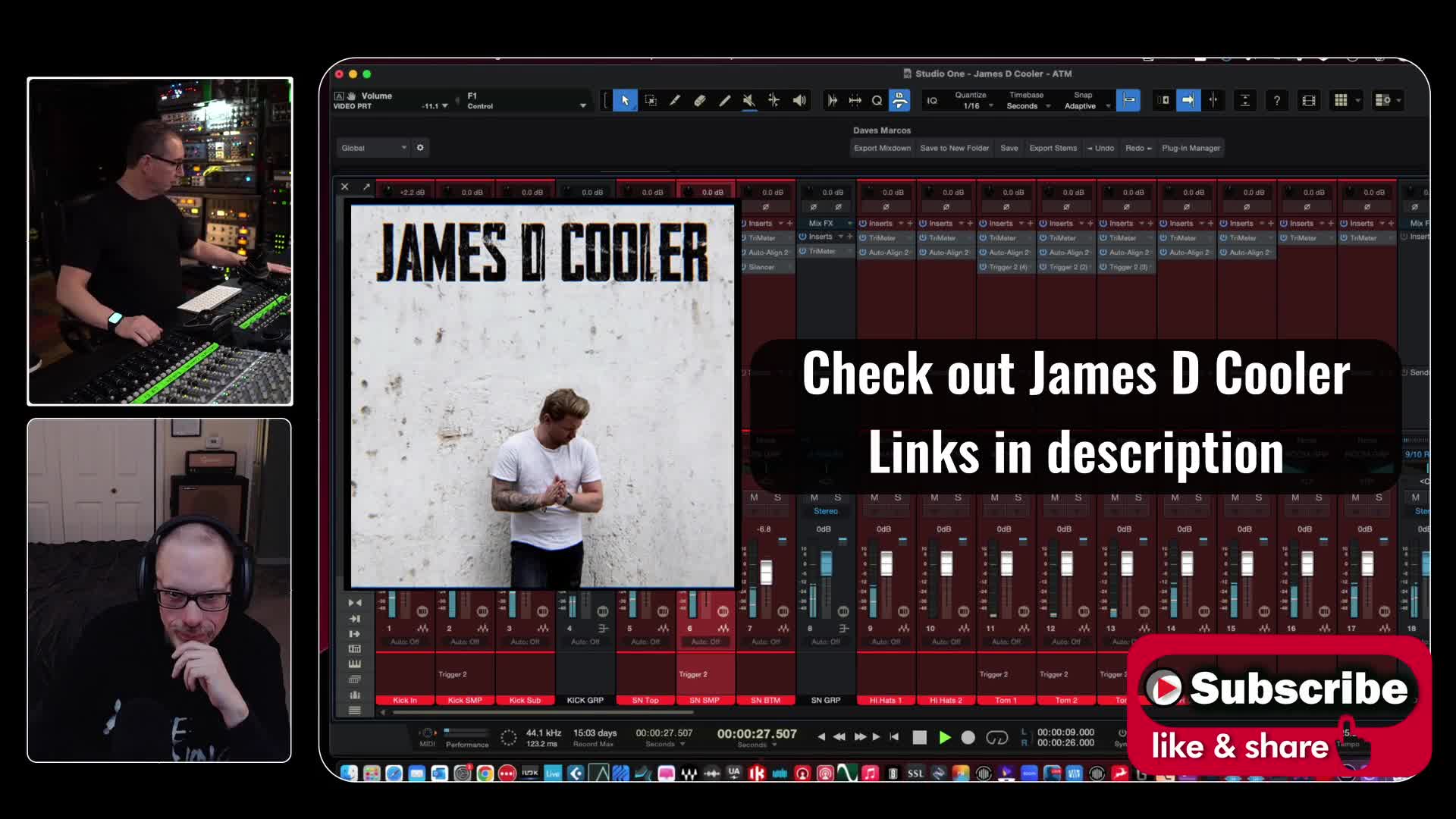
Task: Open the Trigger 2 (4) insert on channel 11
Action: coord(1006,267)
